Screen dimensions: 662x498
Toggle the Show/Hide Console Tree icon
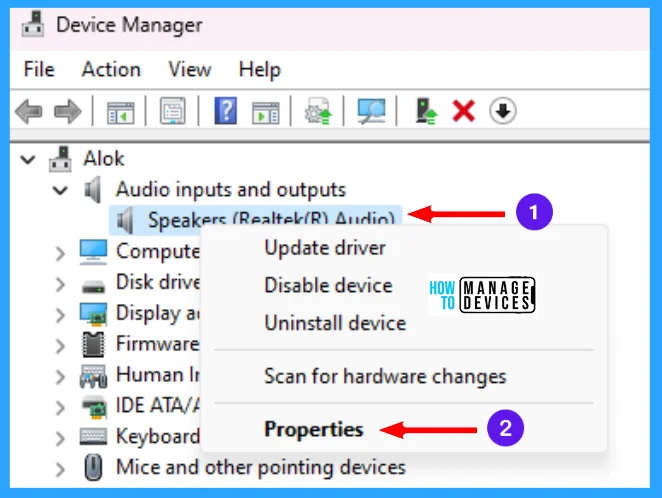(120, 112)
